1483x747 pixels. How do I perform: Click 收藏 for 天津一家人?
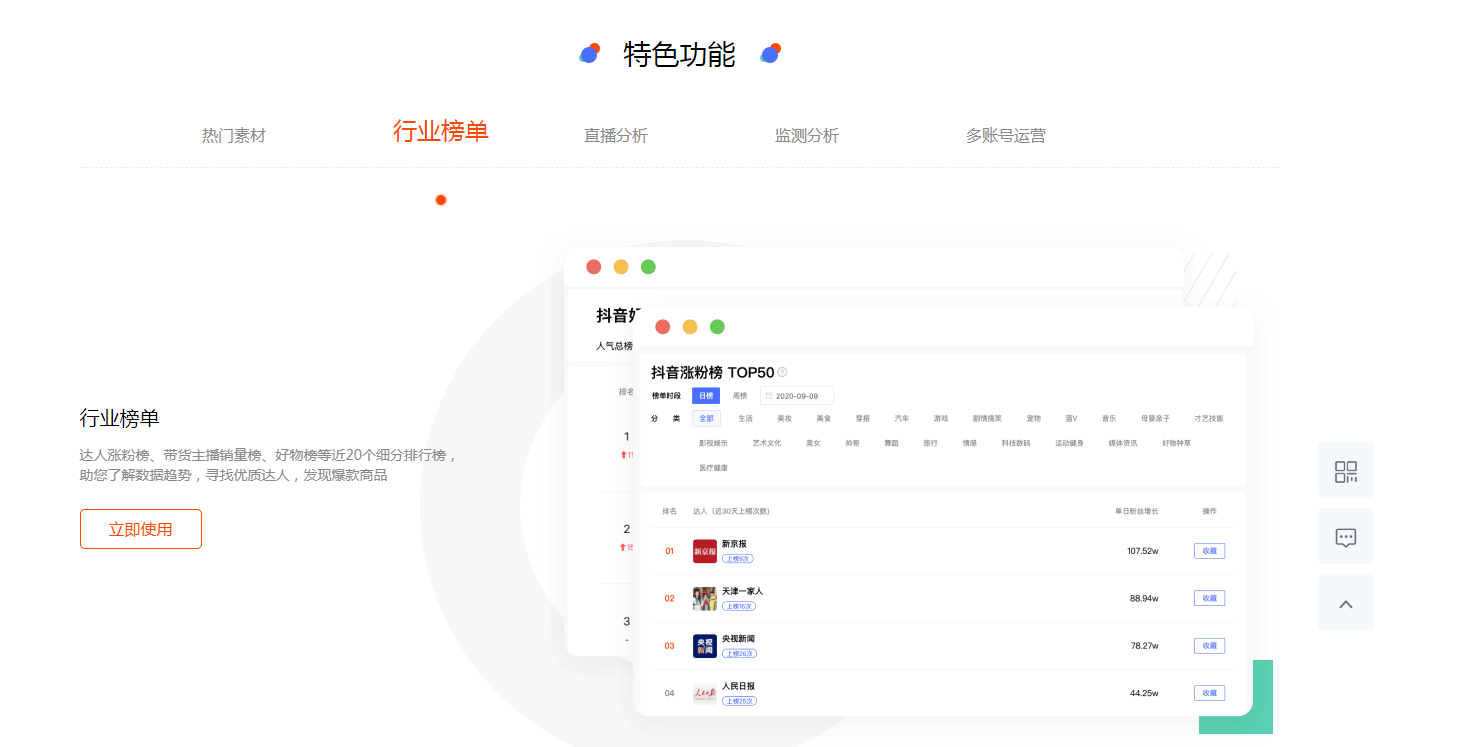click(1209, 598)
